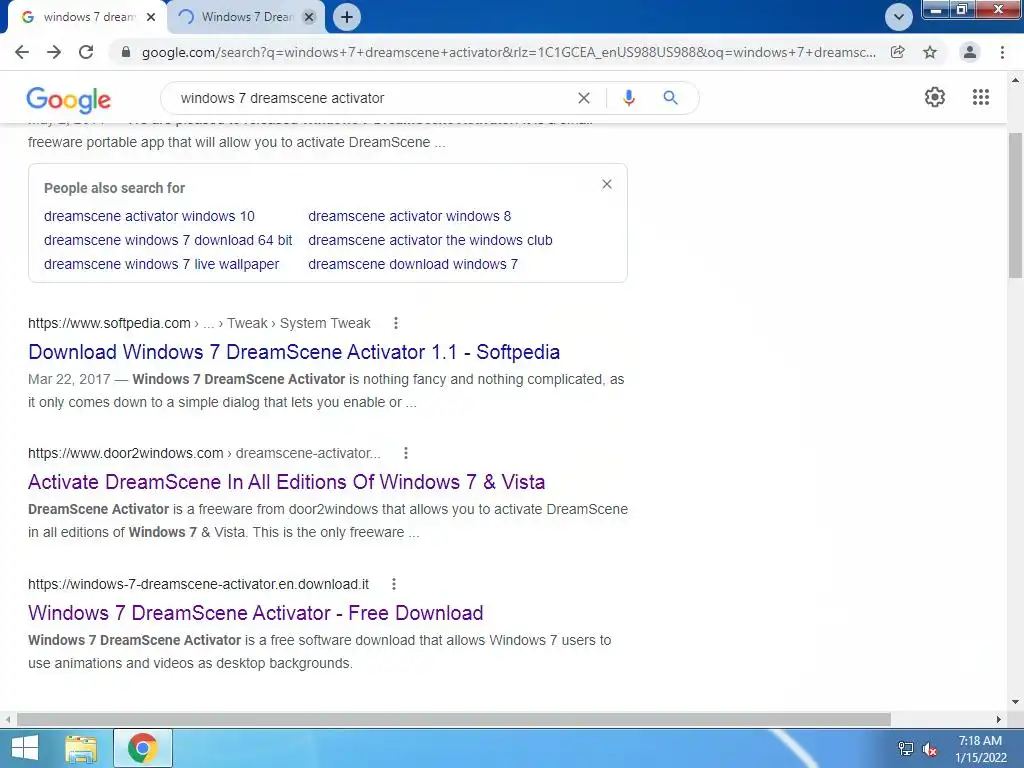The width and height of the screenshot is (1024, 768).
Task: Close the loading Windows 7 Dream tab
Action: coord(310,17)
